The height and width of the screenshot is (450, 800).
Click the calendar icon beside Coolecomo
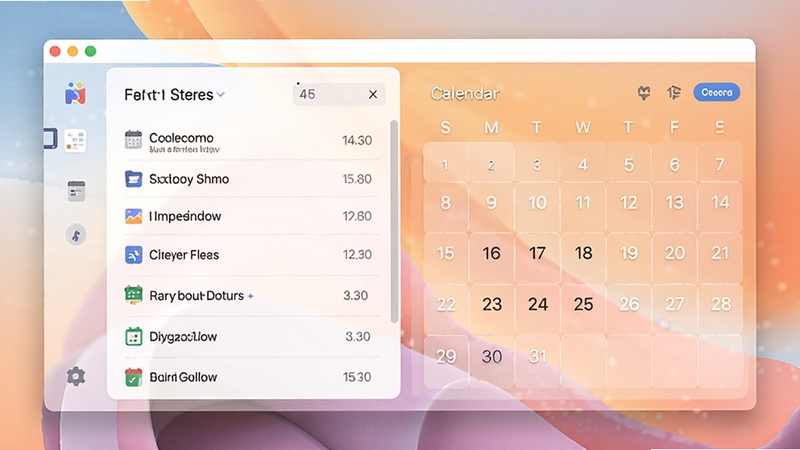pos(133,140)
